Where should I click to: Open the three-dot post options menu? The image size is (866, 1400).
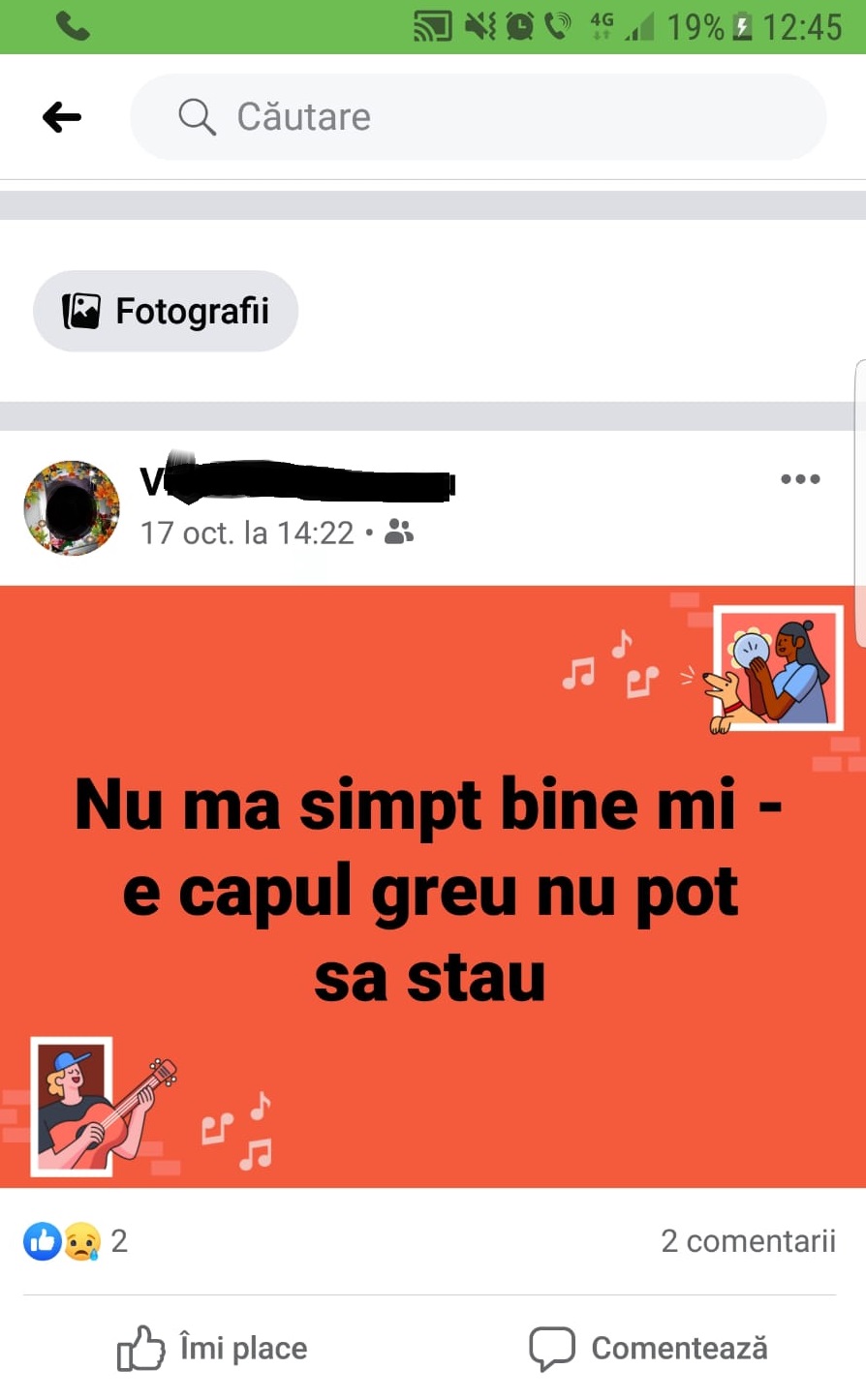point(800,478)
